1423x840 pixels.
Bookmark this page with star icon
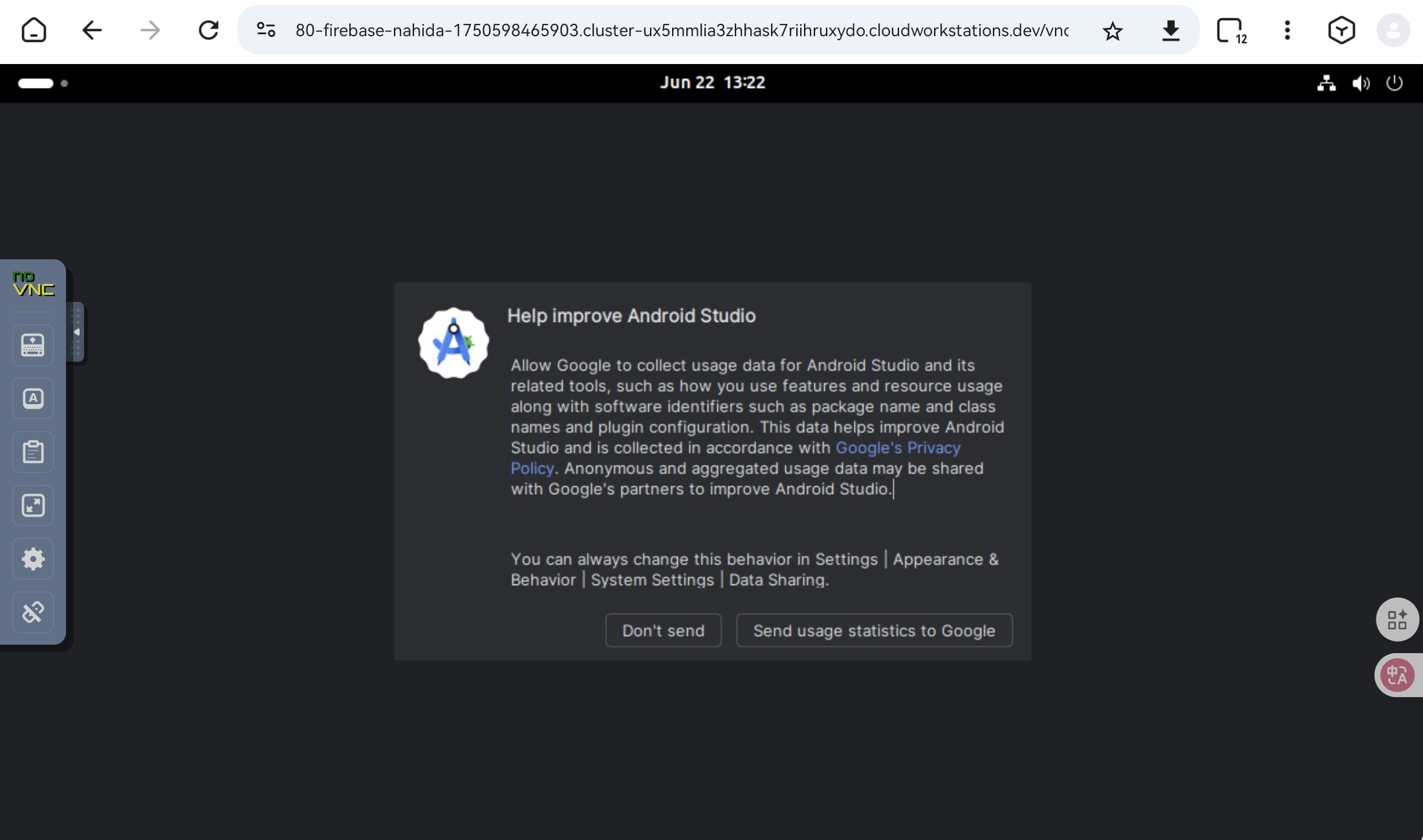1113,30
